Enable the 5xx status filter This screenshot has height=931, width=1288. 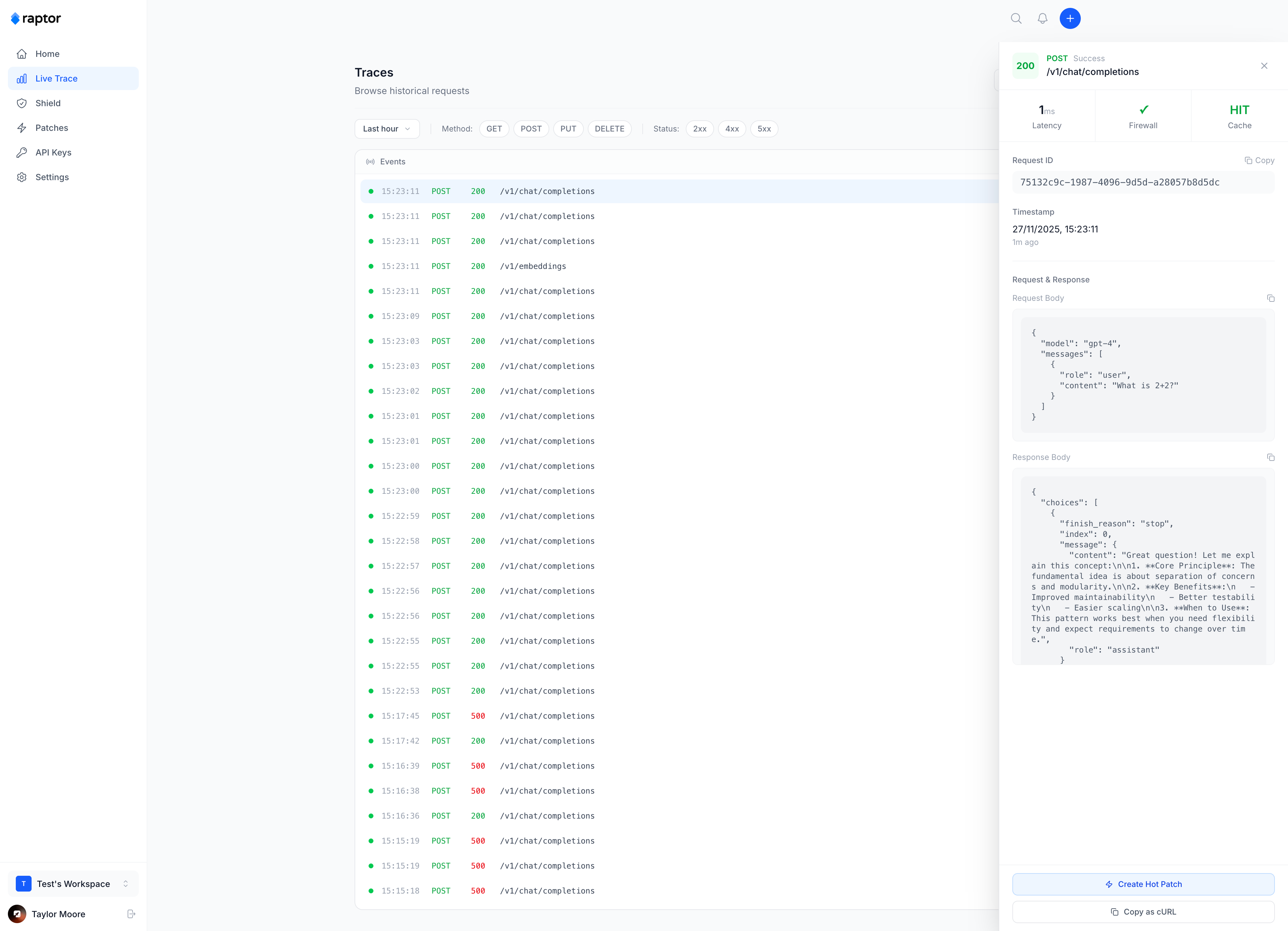click(764, 129)
